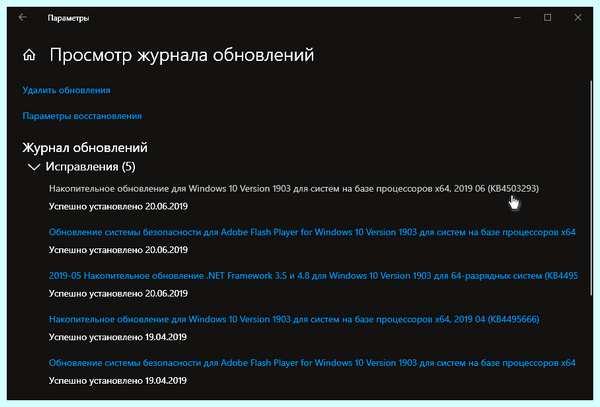Click install status below .NET Framework update
The height and width of the screenshot is (407, 600).
click(118, 294)
